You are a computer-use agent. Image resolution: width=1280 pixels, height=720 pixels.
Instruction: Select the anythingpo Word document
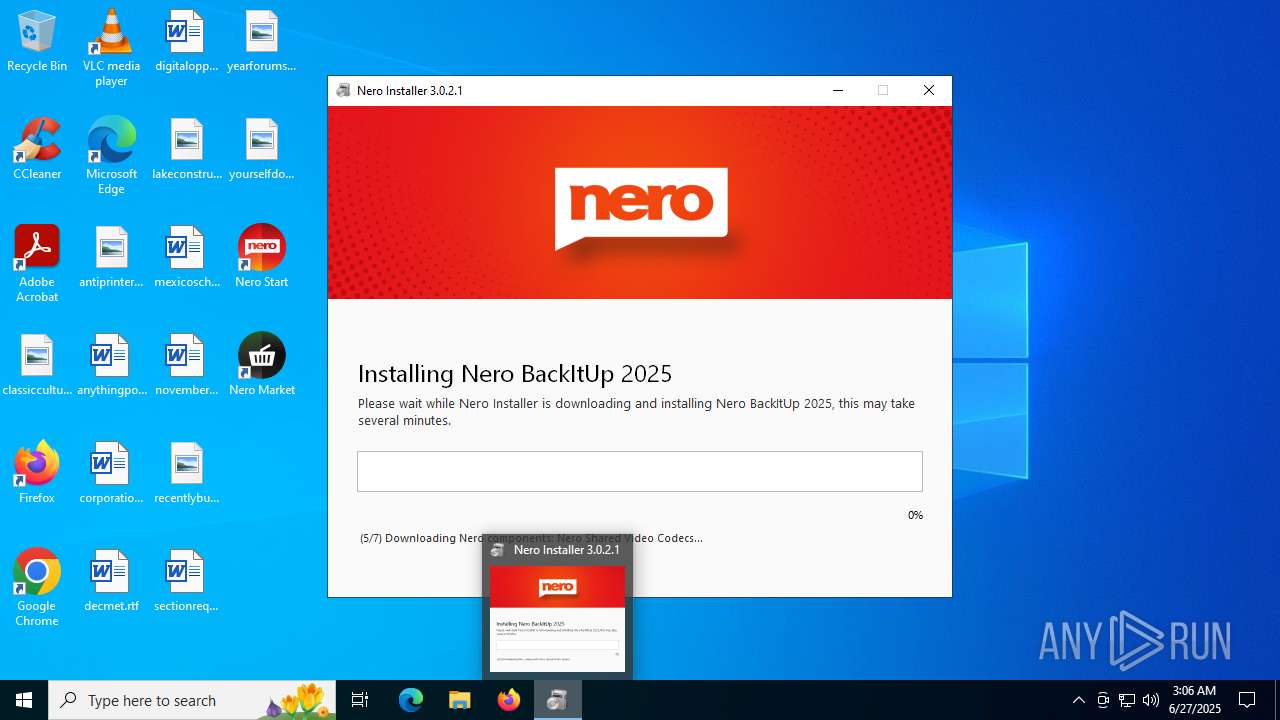(111, 365)
